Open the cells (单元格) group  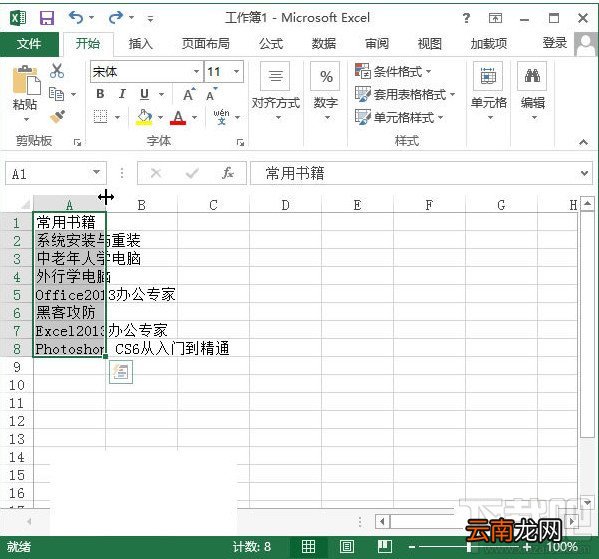pyautogui.click(x=489, y=92)
